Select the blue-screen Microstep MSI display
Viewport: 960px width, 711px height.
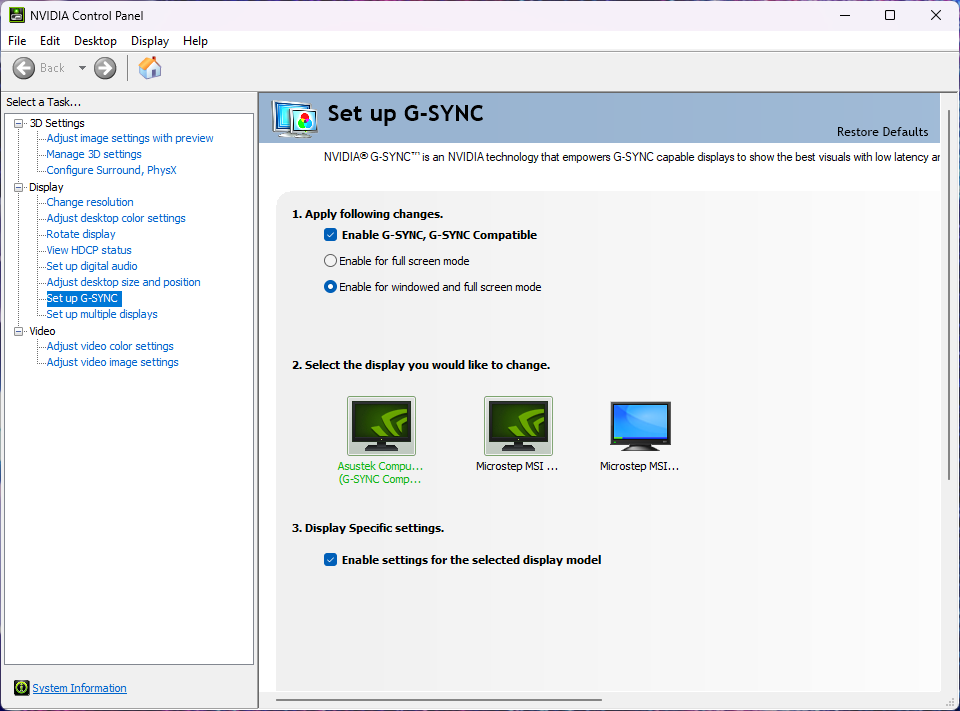tap(640, 426)
